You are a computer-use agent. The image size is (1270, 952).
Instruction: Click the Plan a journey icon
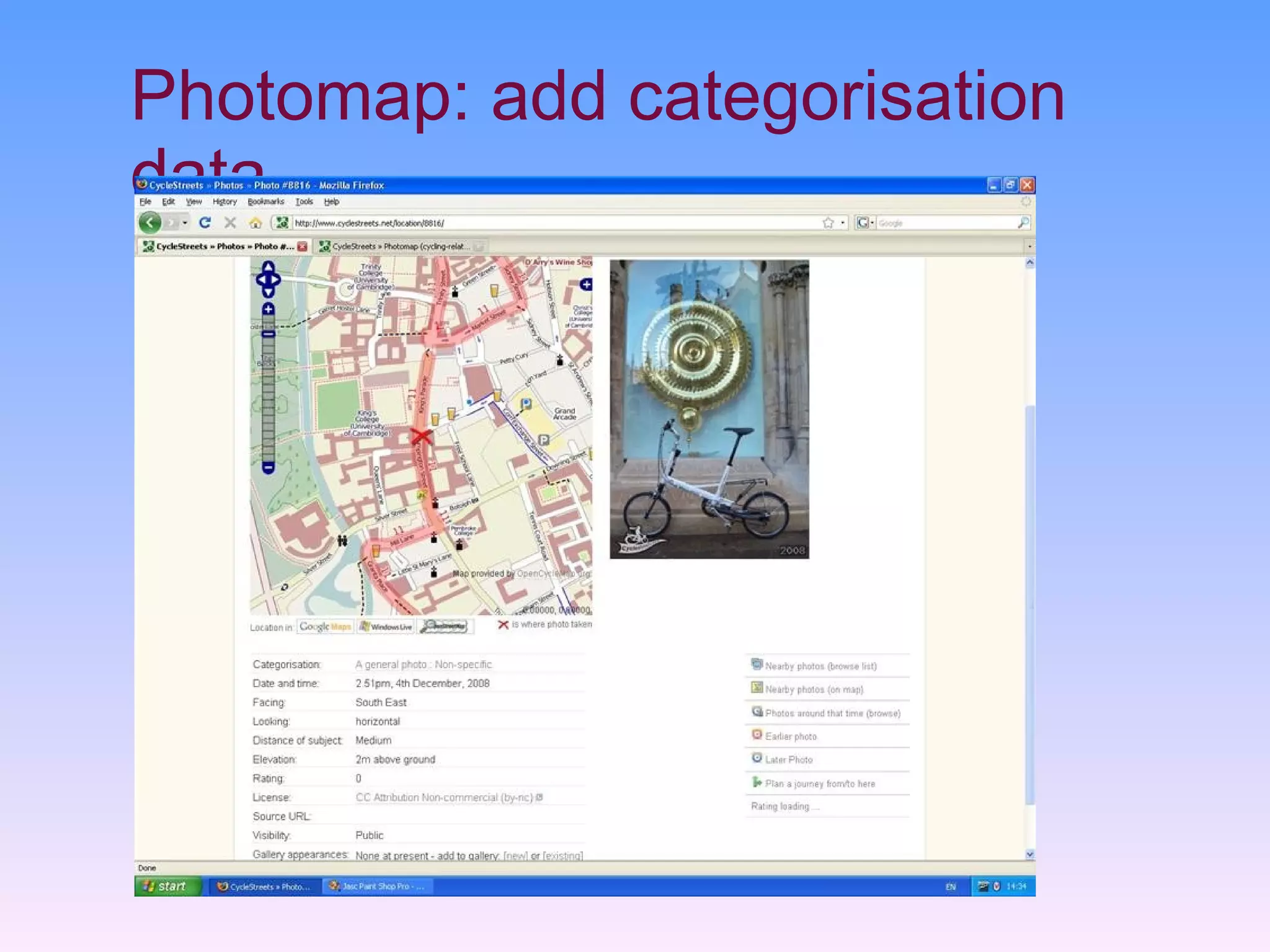click(x=757, y=782)
